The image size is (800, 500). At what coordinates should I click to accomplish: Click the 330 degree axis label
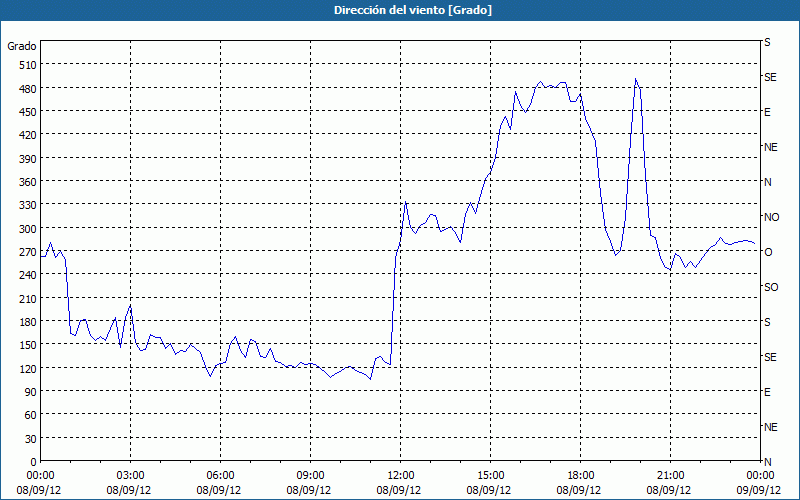tap(28, 205)
